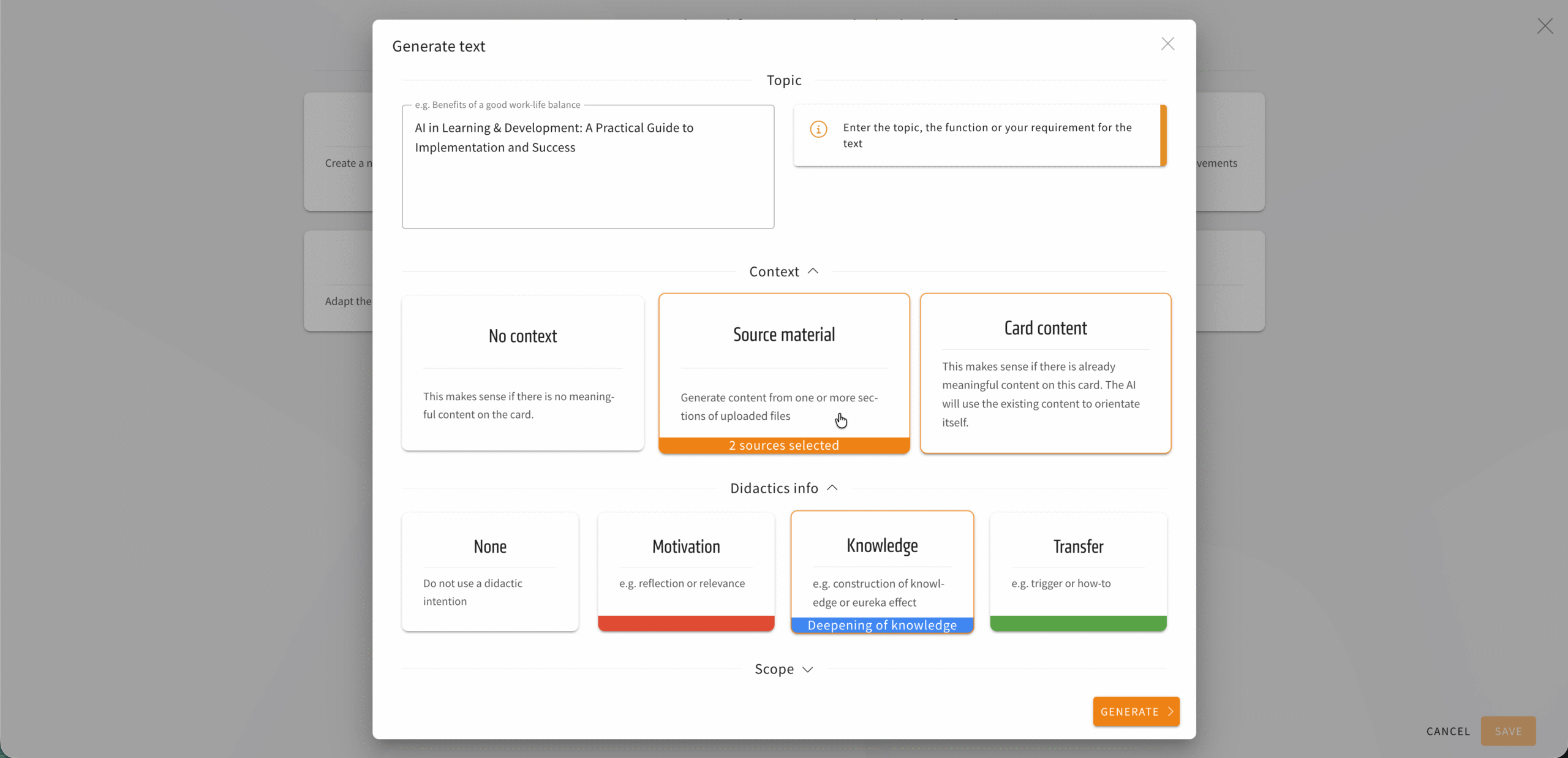The image size is (1568, 758).
Task: Choose the Motivation didactics card
Action: (686, 565)
